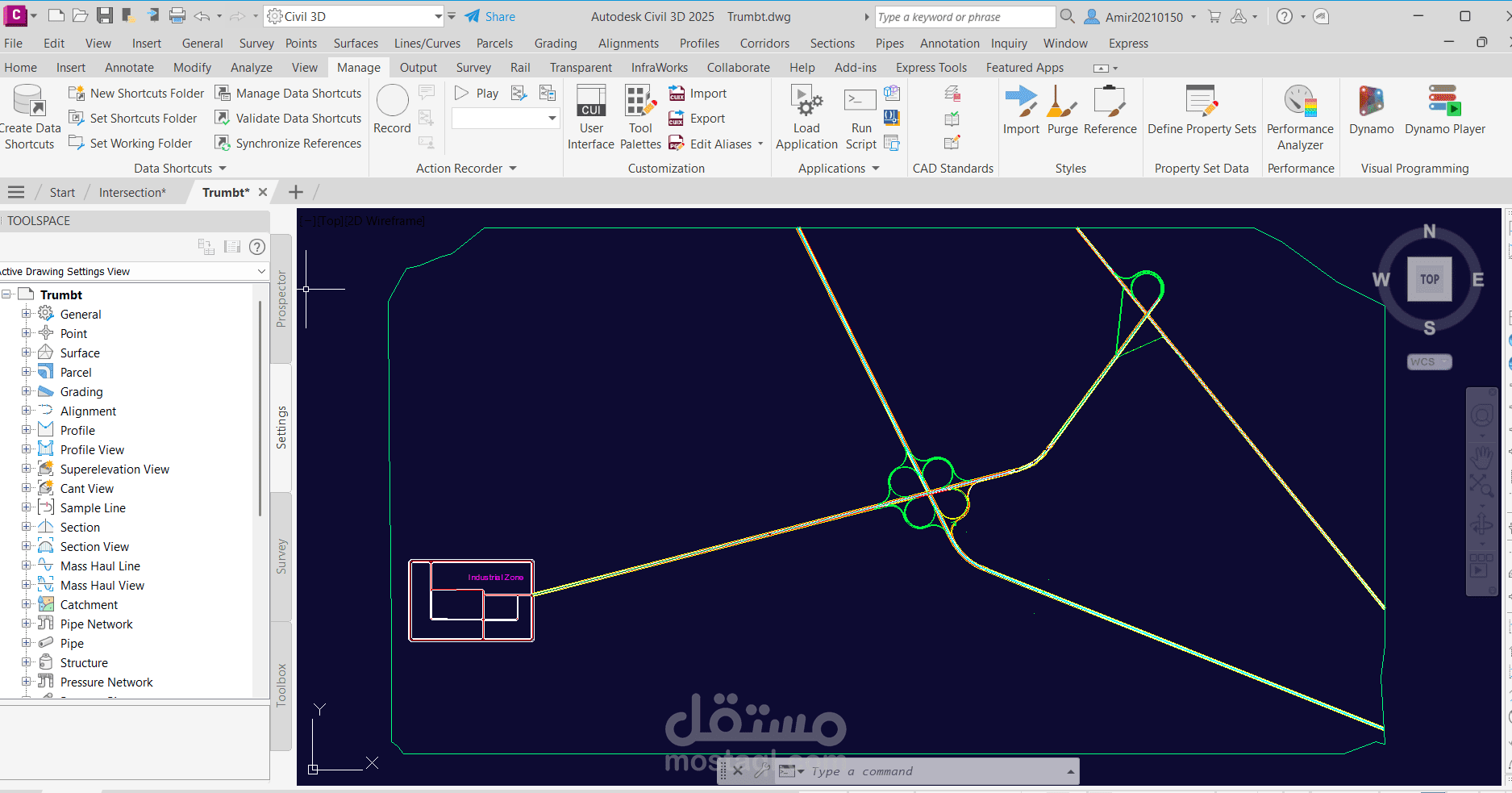The height and width of the screenshot is (793, 1512).
Task: Run Validate Data Shortcuts
Action: [289, 119]
